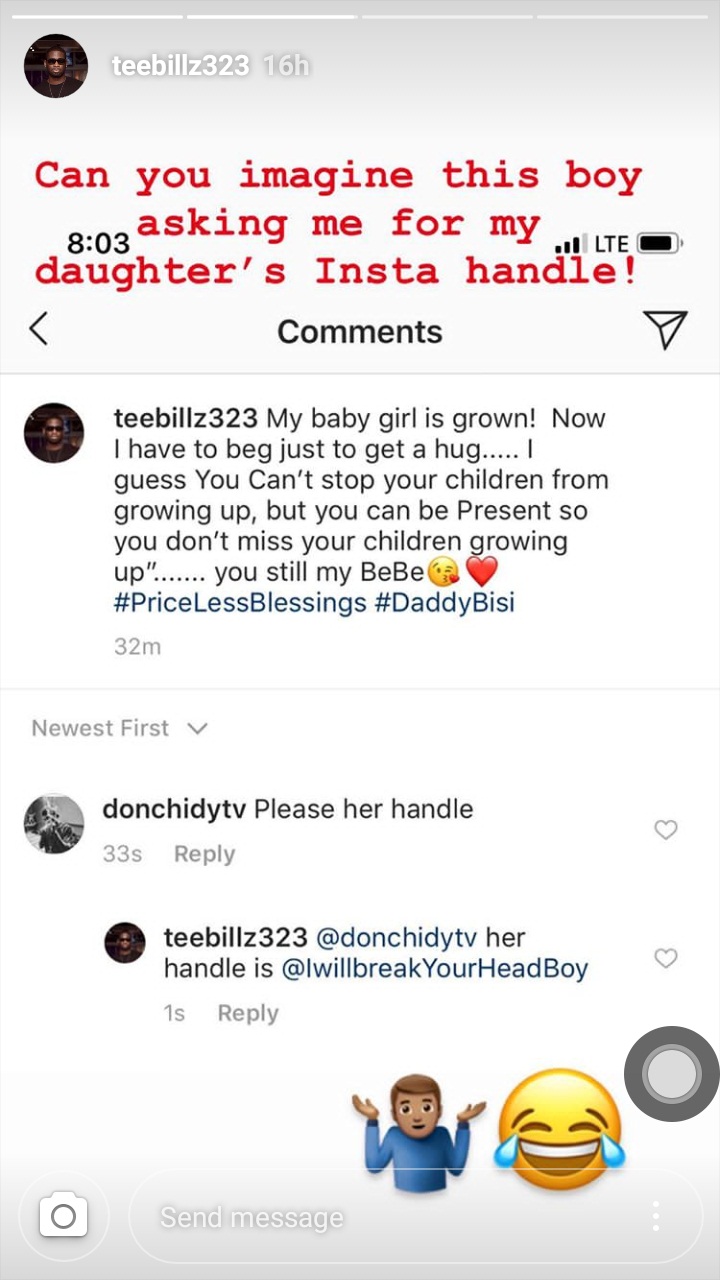
Task: Tap the back arrow in Comments header
Action: point(39,329)
